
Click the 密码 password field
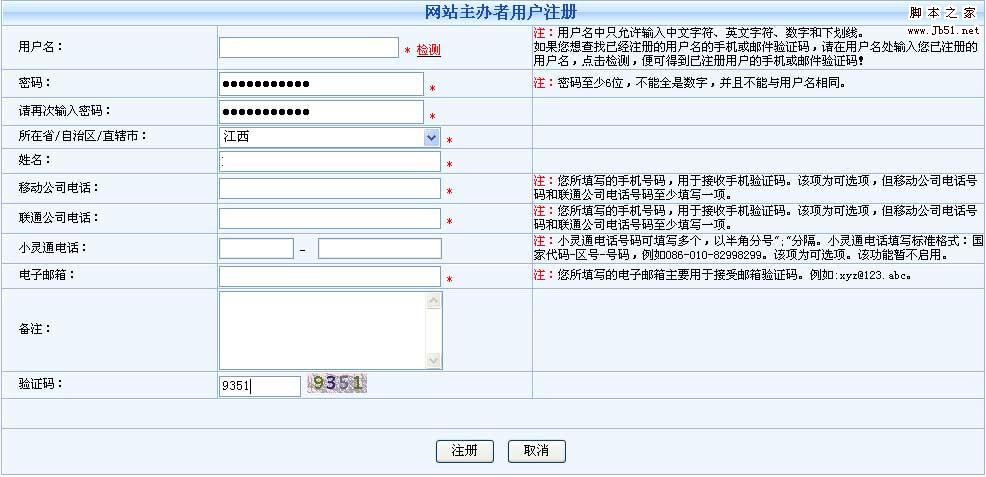coord(320,84)
